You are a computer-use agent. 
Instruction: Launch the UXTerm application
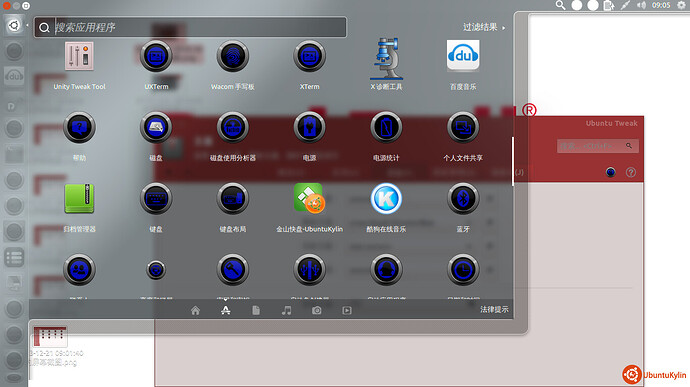click(x=156, y=56)
